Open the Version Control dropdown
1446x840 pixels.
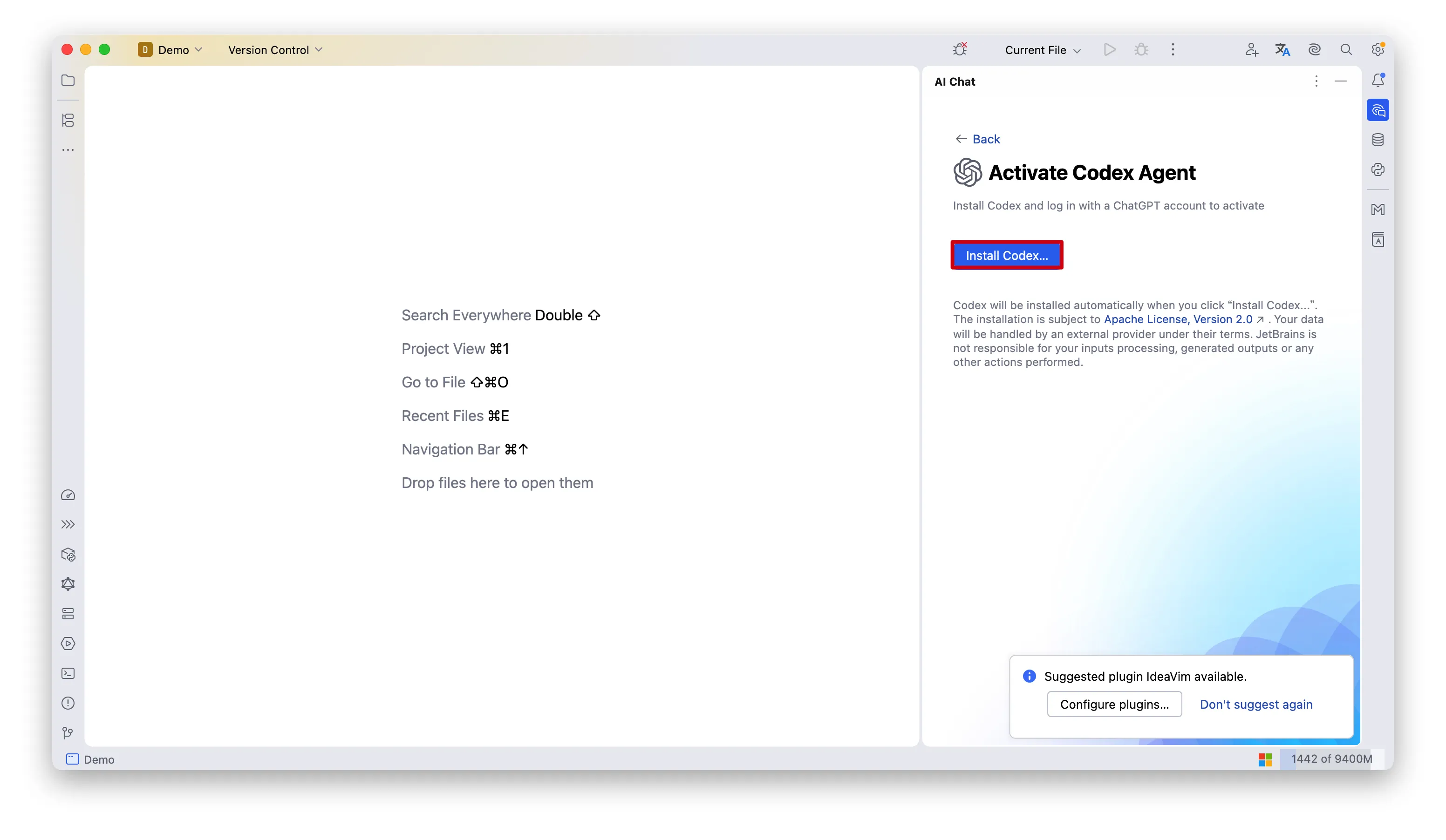tap(275, 50)
